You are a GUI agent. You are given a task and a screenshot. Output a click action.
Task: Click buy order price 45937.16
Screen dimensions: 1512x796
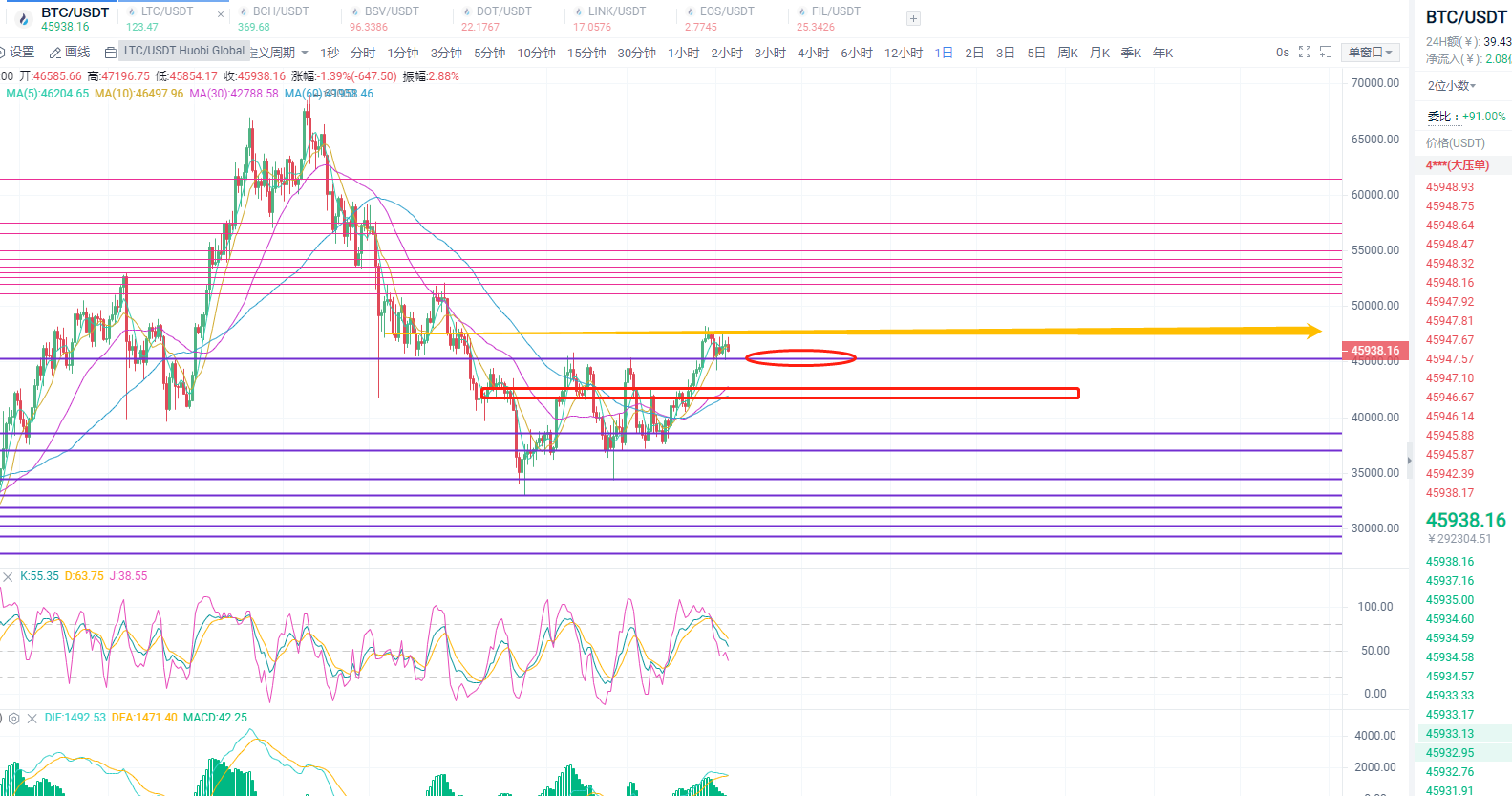coord(1450,581)
